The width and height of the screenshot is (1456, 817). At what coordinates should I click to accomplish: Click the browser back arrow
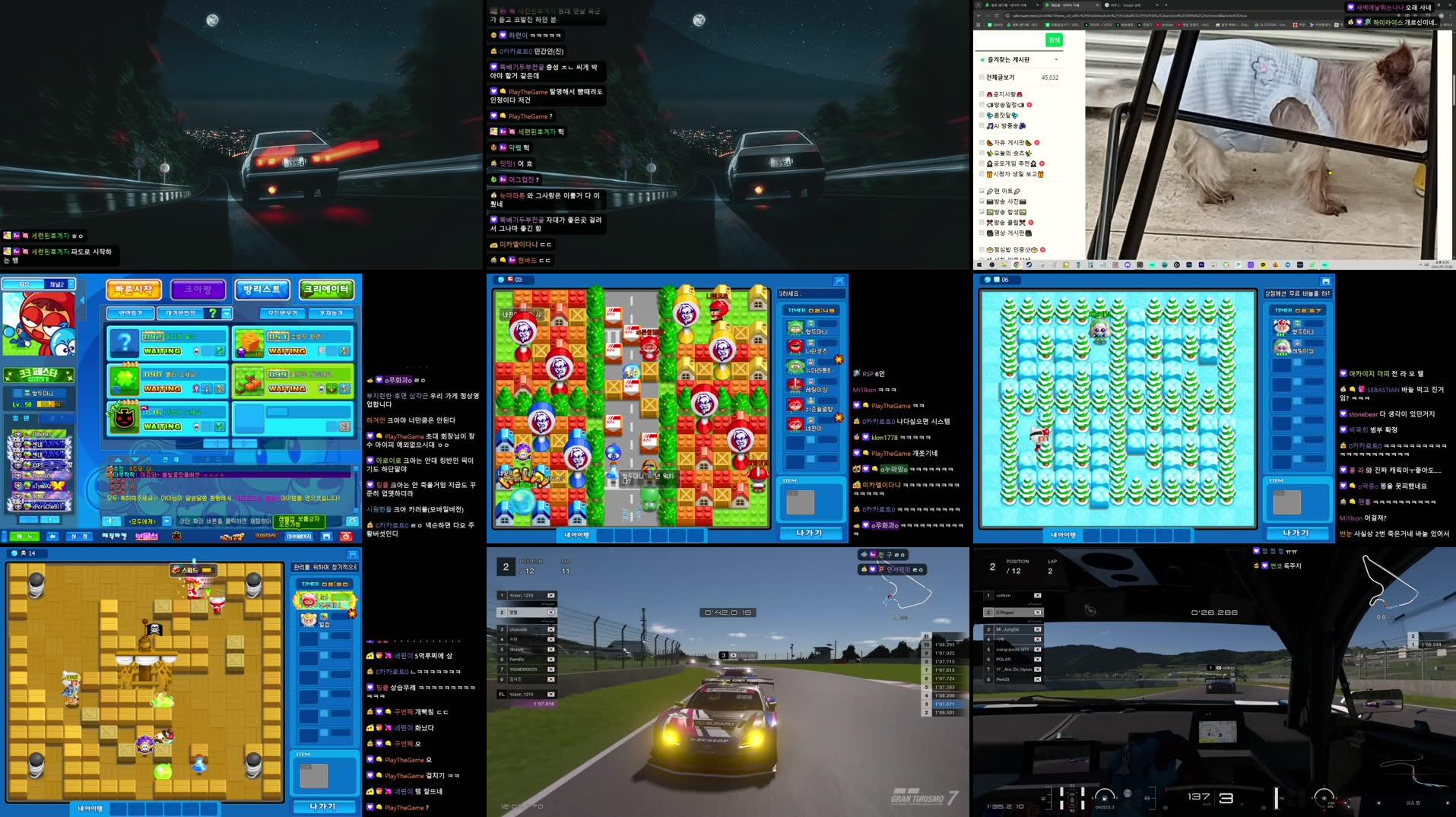coord(979,15)
